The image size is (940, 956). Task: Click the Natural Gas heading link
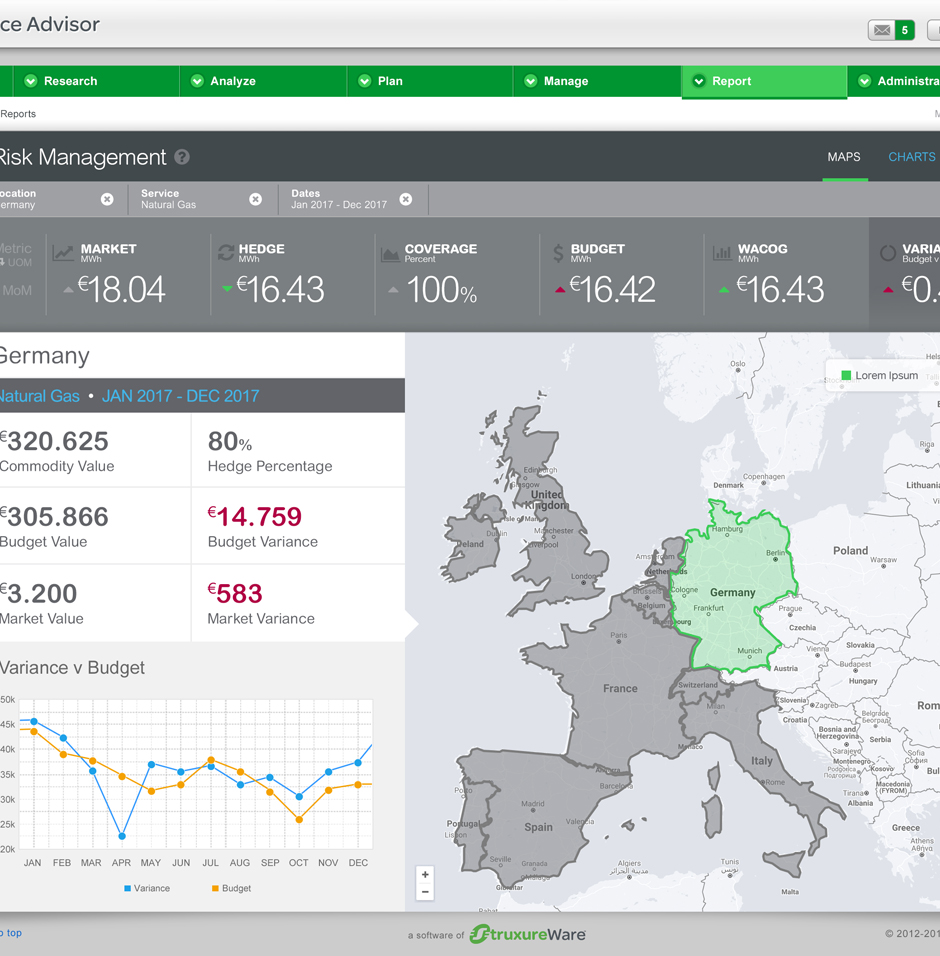(x=40, y=396)
